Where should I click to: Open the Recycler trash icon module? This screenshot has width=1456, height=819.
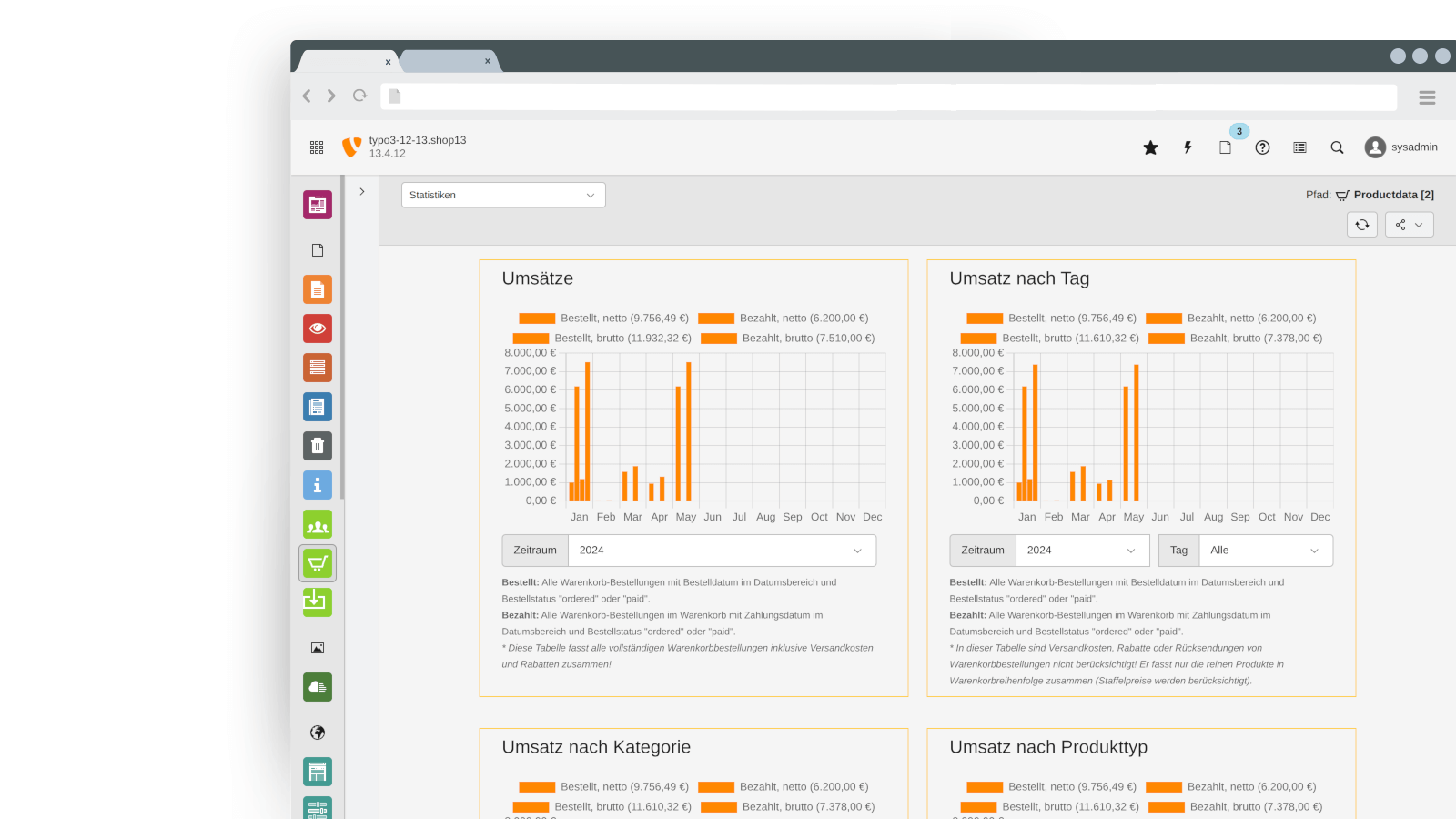tap(318, 446)
